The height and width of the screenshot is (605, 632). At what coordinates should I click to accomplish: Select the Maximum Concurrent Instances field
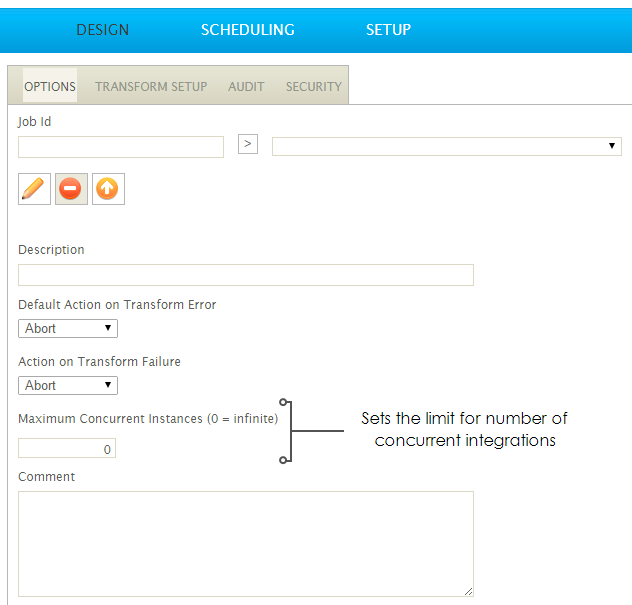pos(67,449)
